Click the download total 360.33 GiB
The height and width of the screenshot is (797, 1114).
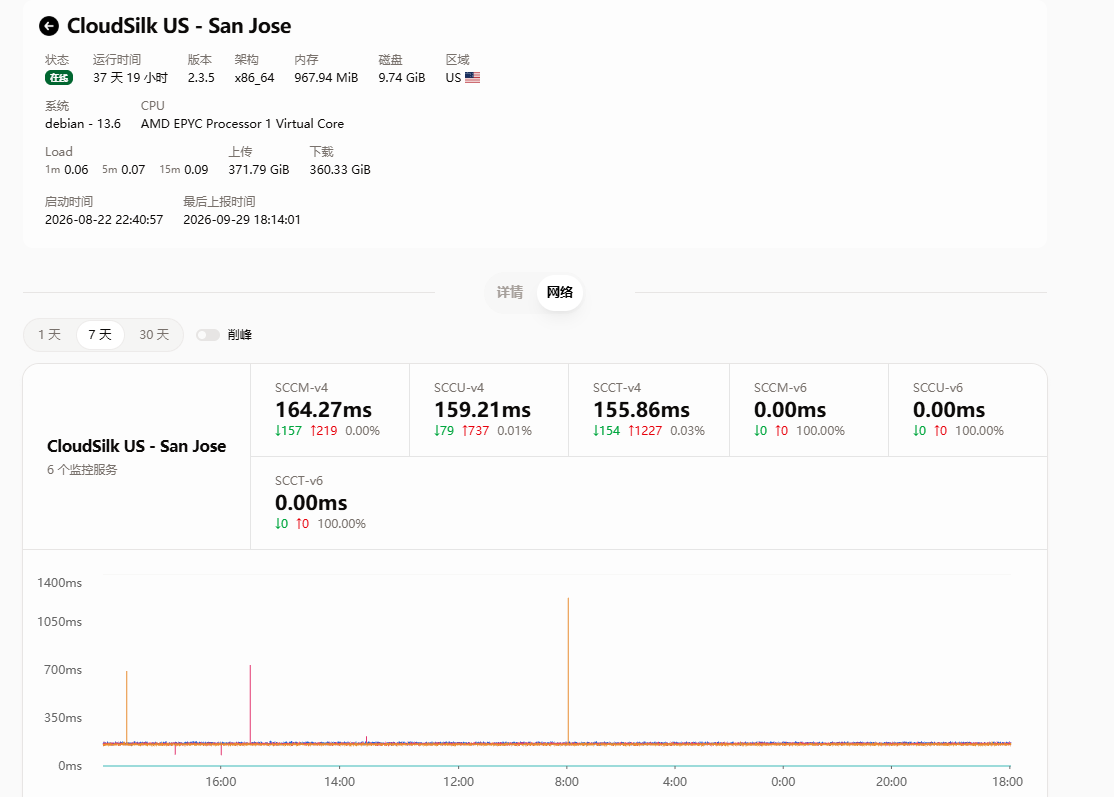[340, 170]
